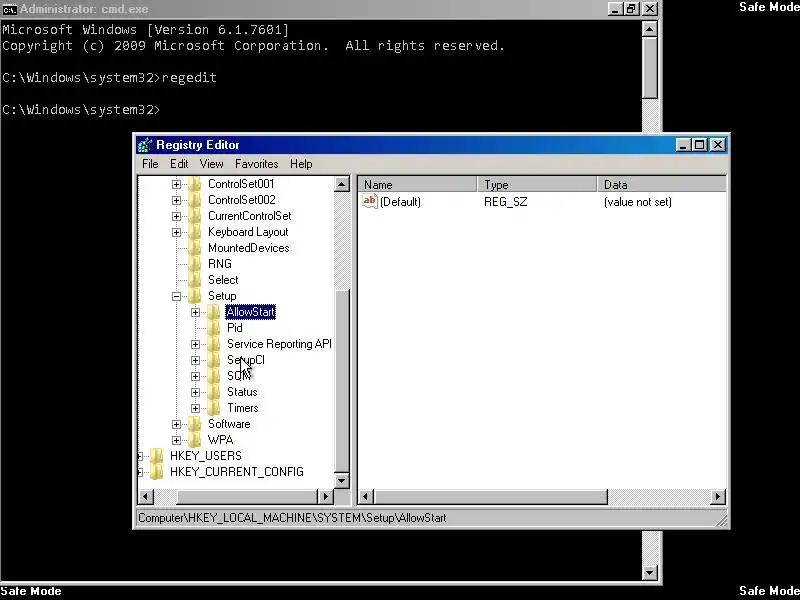This screenshot has width=800, height=600.
Task: Select the Pid key name
Action: coord(235,328)
